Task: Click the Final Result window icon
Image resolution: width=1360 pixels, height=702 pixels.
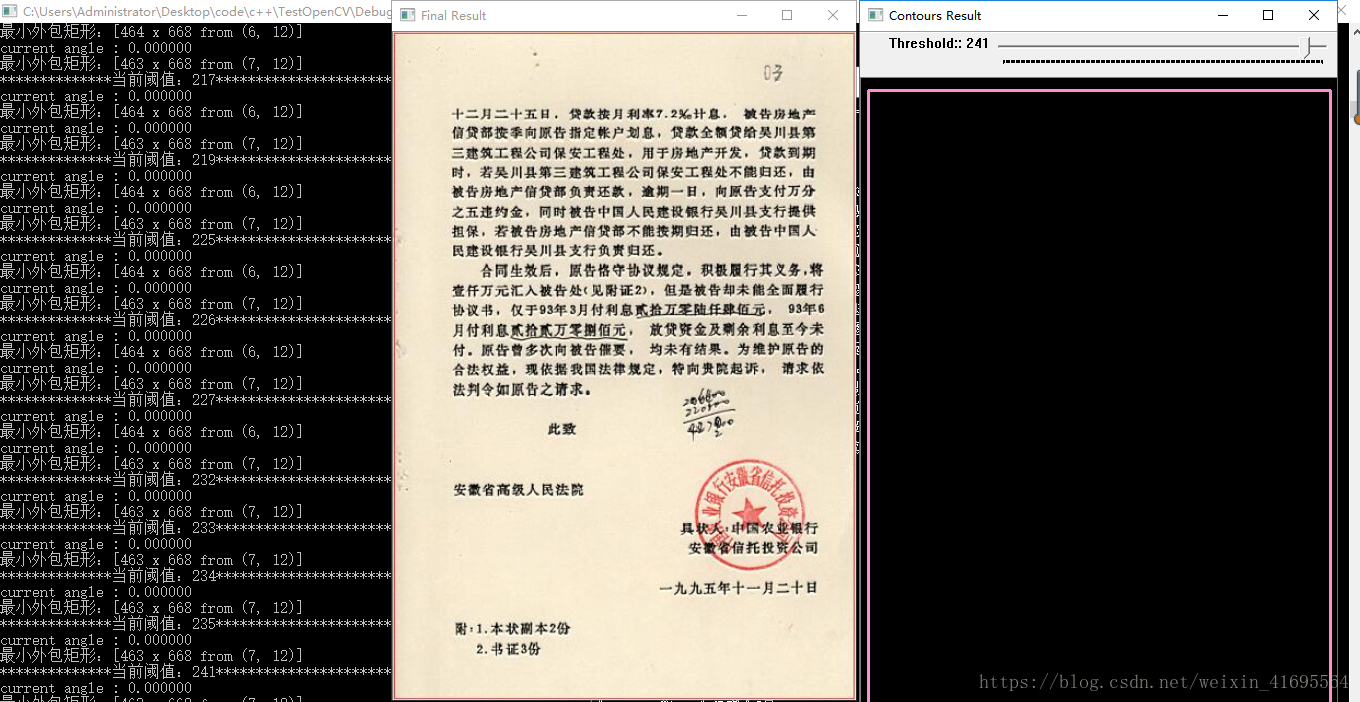Action: (407, 15)
